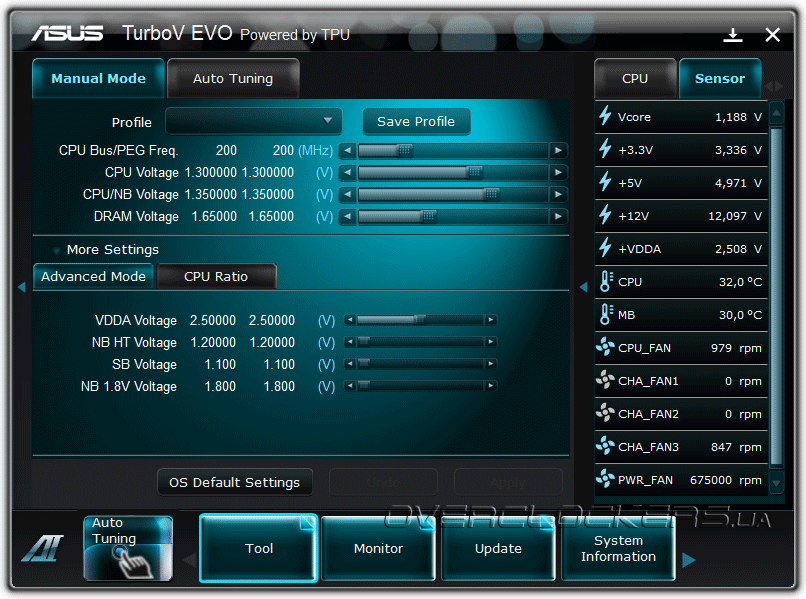
Task: Click the Auto Tuning shortcut tile with hand icon
Action: [x=128, y=548]
